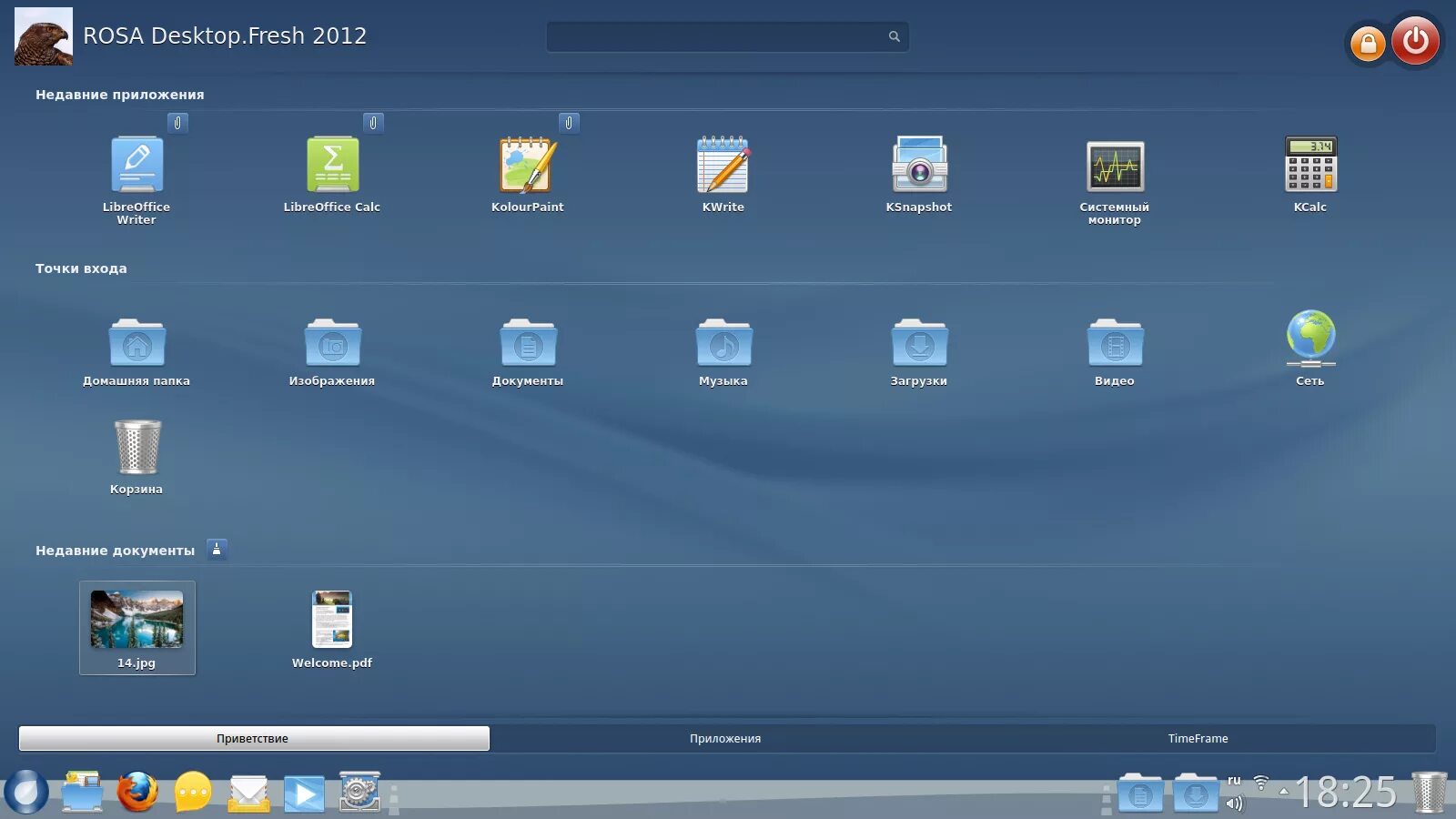This screenshot has height=819, width=1456.
Task: Open system settings gear in the panel
Action: 359,792
